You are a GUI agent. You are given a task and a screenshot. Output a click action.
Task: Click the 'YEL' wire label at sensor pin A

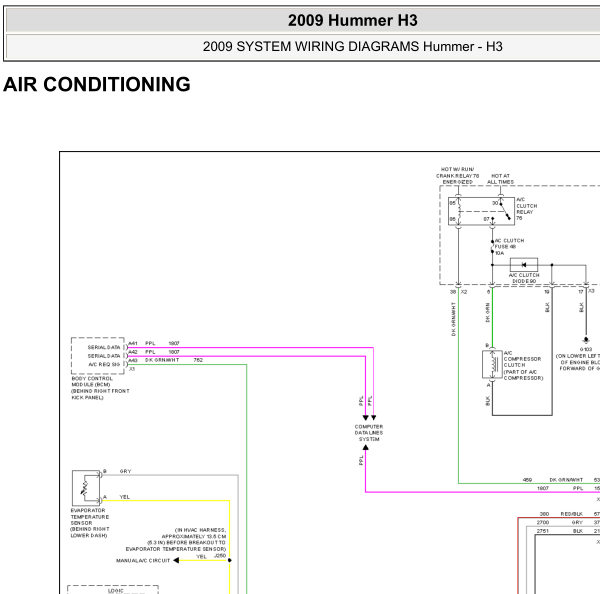125,497
